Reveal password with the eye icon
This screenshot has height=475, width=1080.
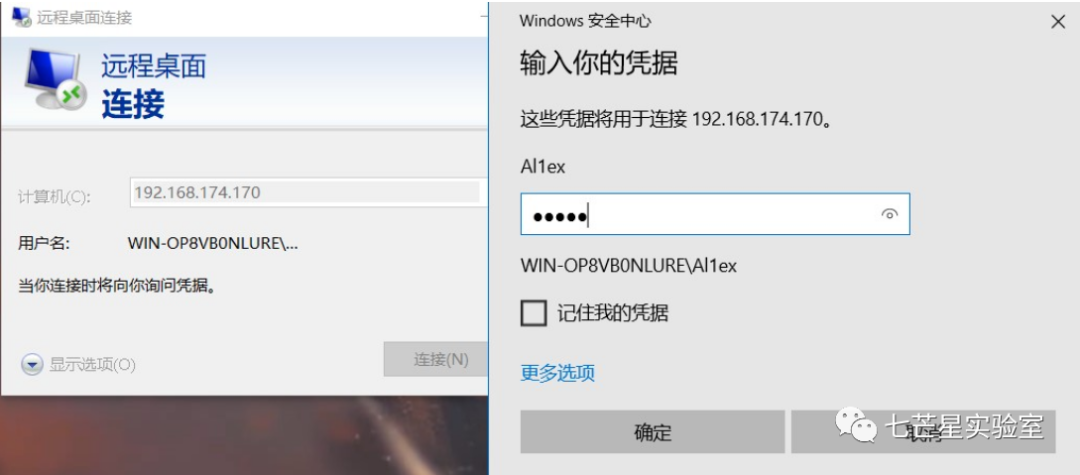pos(889,214)
